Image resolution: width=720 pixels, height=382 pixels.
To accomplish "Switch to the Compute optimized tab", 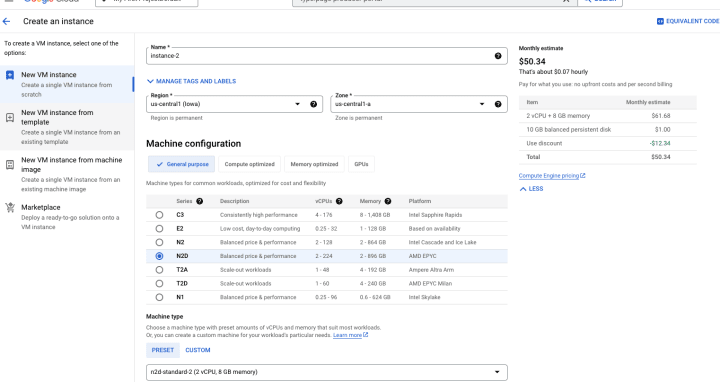I will tap(249, 164).
